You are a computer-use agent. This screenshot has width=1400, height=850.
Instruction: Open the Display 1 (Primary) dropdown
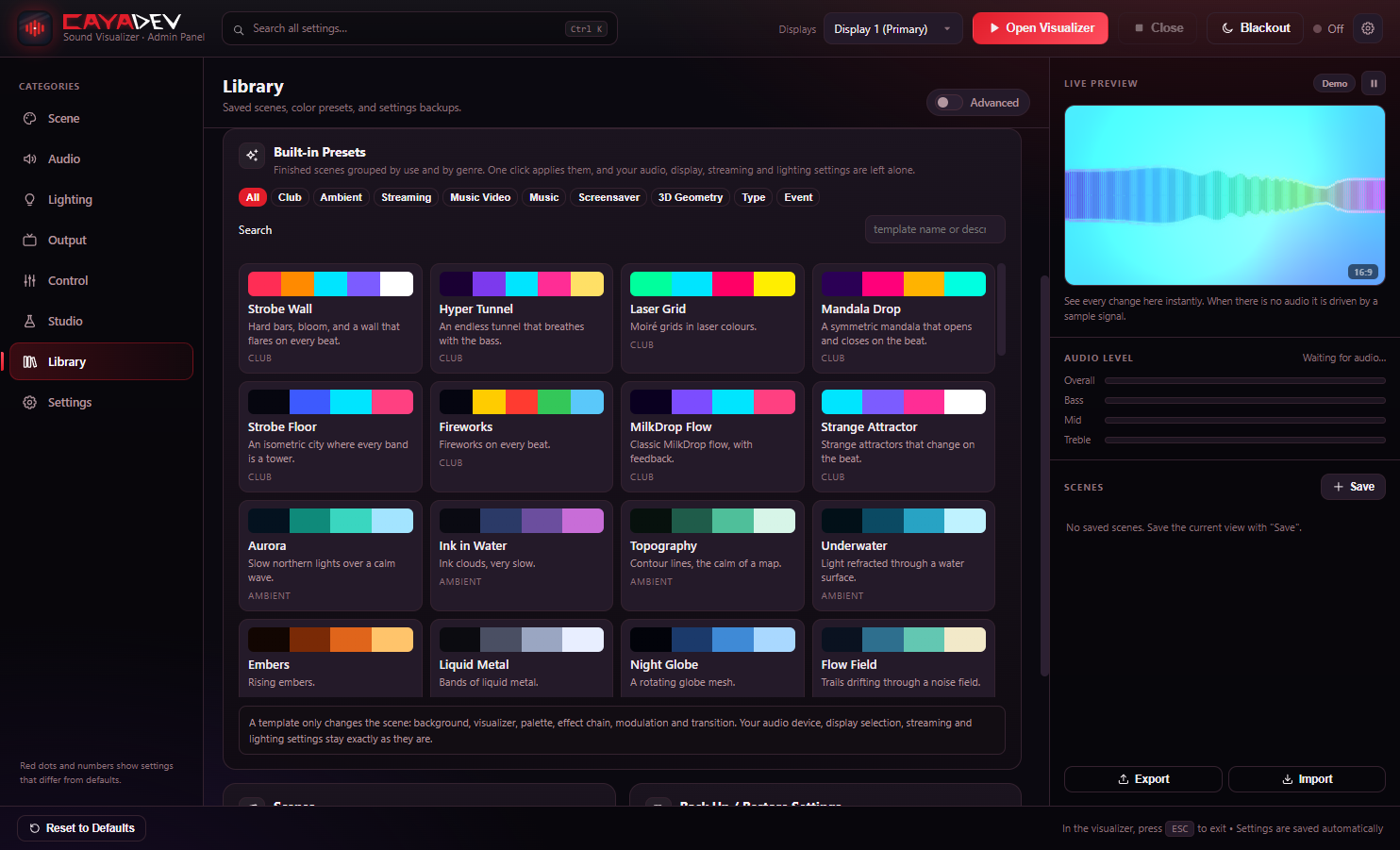point(892,28)
